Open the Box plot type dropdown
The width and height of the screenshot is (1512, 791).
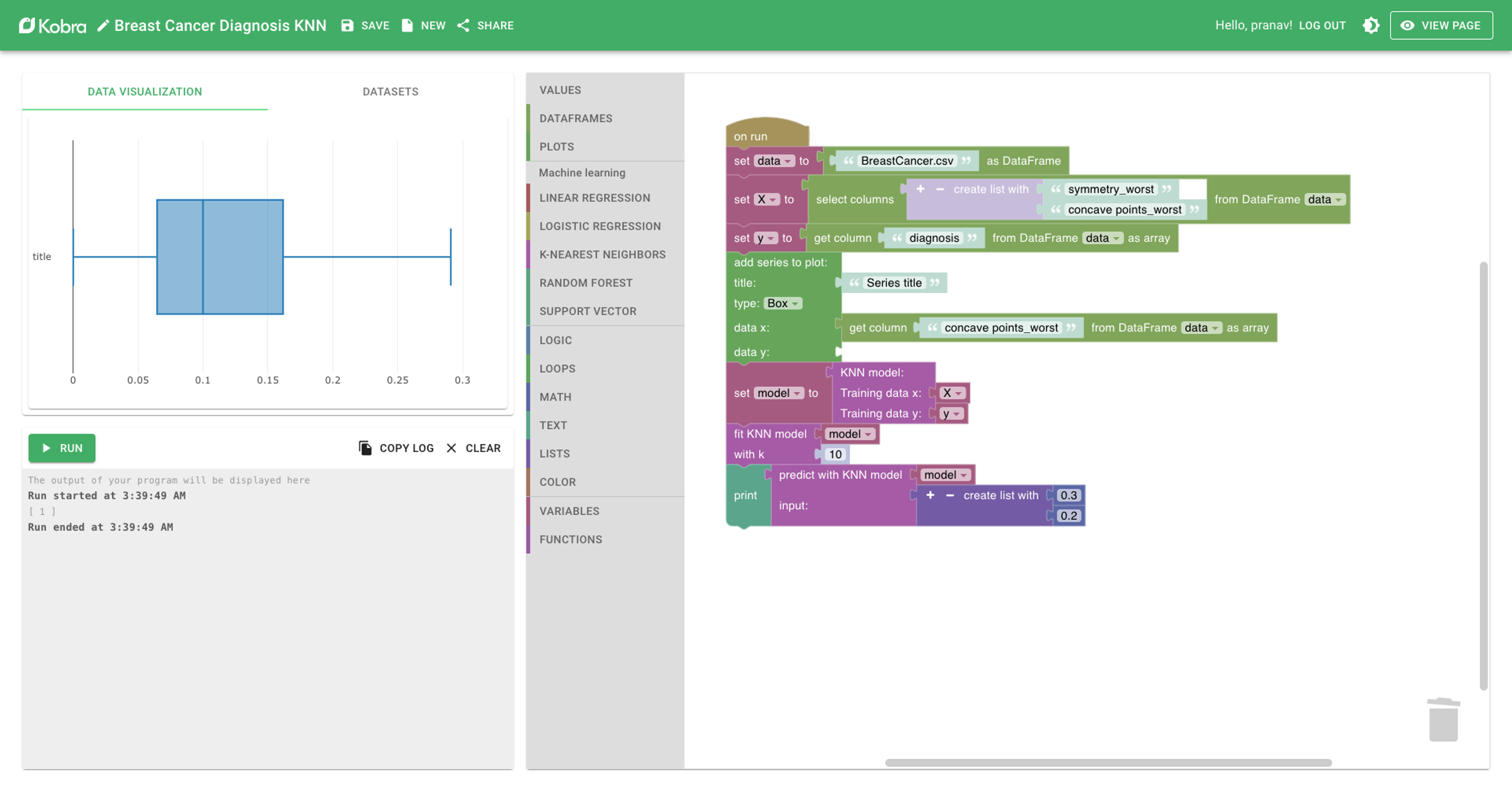(782, 303)
